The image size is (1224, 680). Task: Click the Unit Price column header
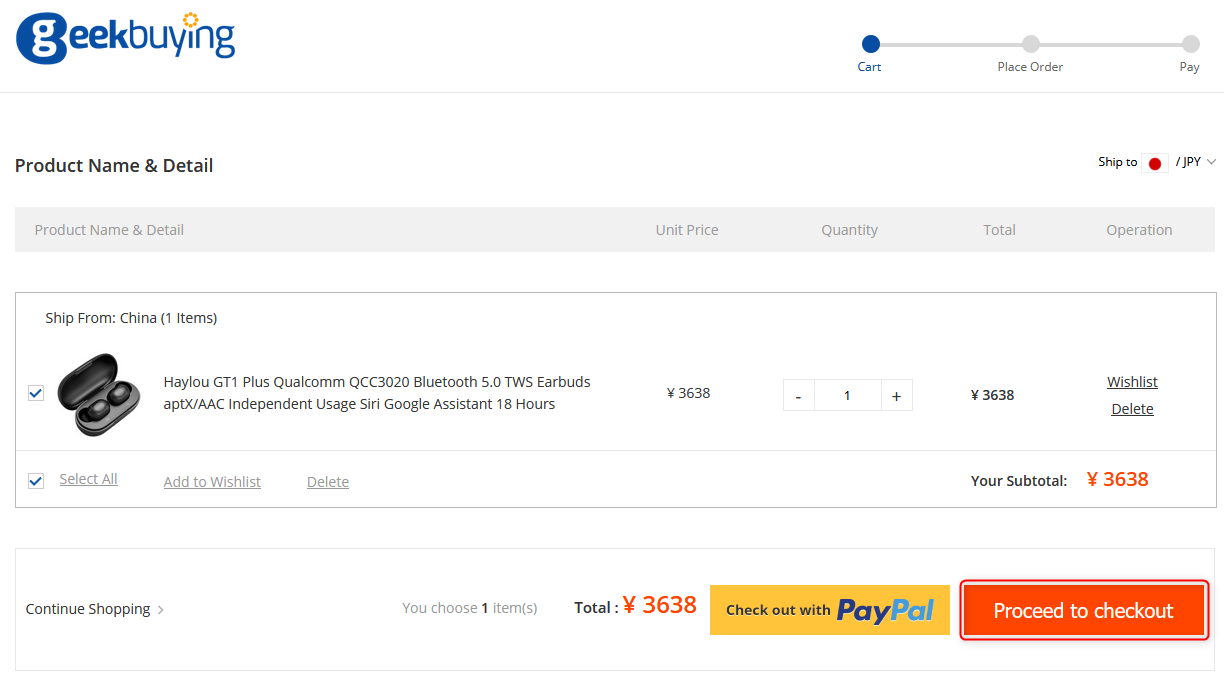tap(687, 230)
